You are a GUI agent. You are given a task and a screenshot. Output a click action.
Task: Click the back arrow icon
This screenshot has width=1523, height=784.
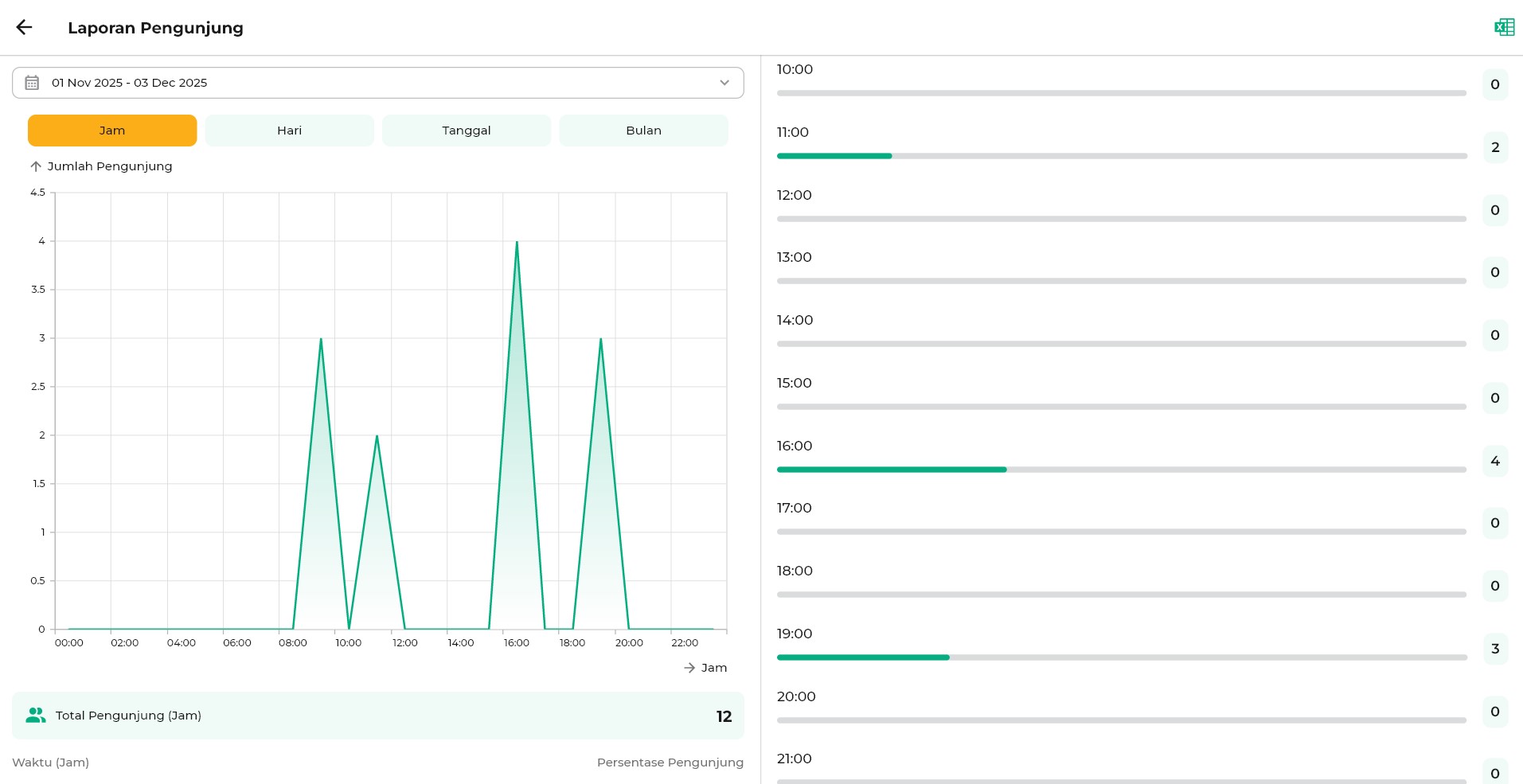tap(24, 28)
